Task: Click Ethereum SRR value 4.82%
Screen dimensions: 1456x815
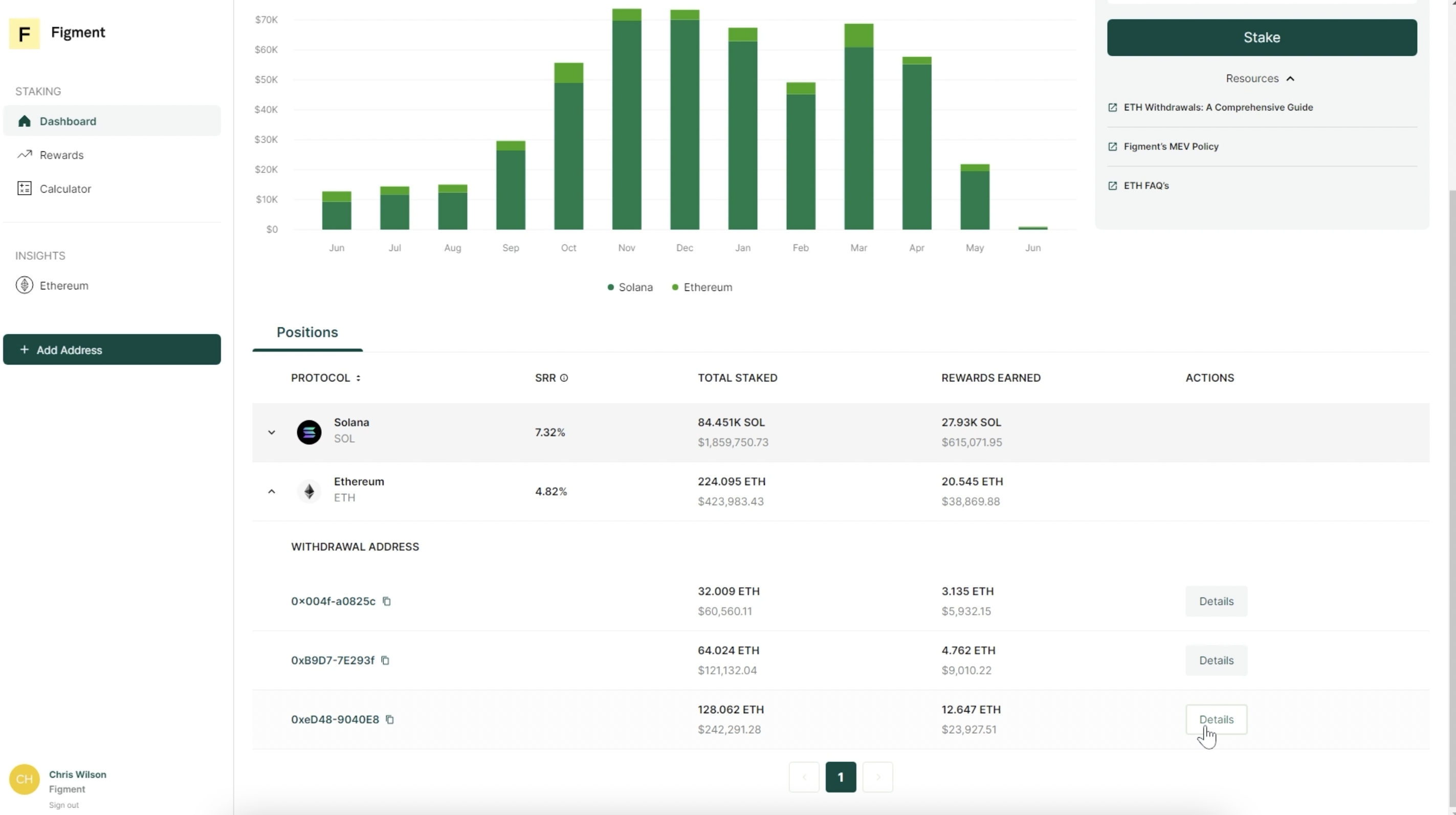Action: (x=550, y=491)
